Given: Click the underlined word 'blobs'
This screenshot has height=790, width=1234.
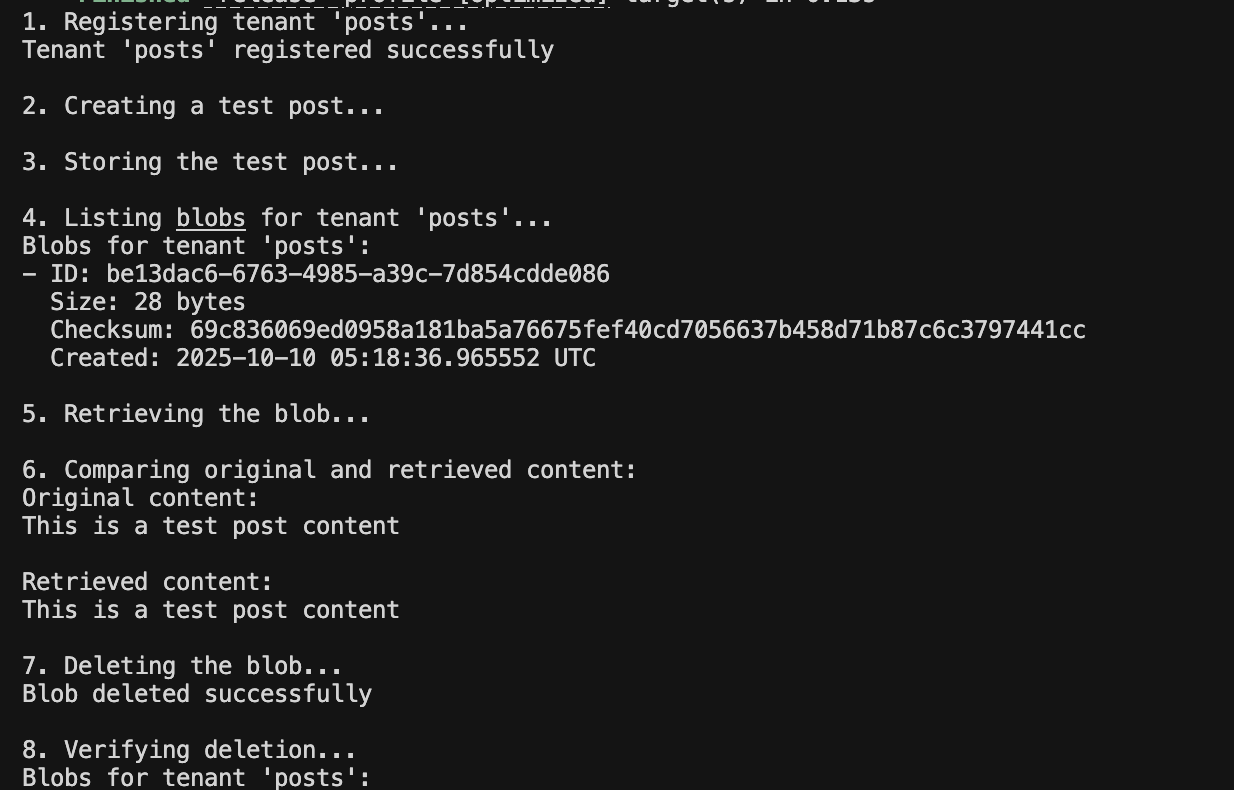Looking at the screenshot, I should 210,218.
